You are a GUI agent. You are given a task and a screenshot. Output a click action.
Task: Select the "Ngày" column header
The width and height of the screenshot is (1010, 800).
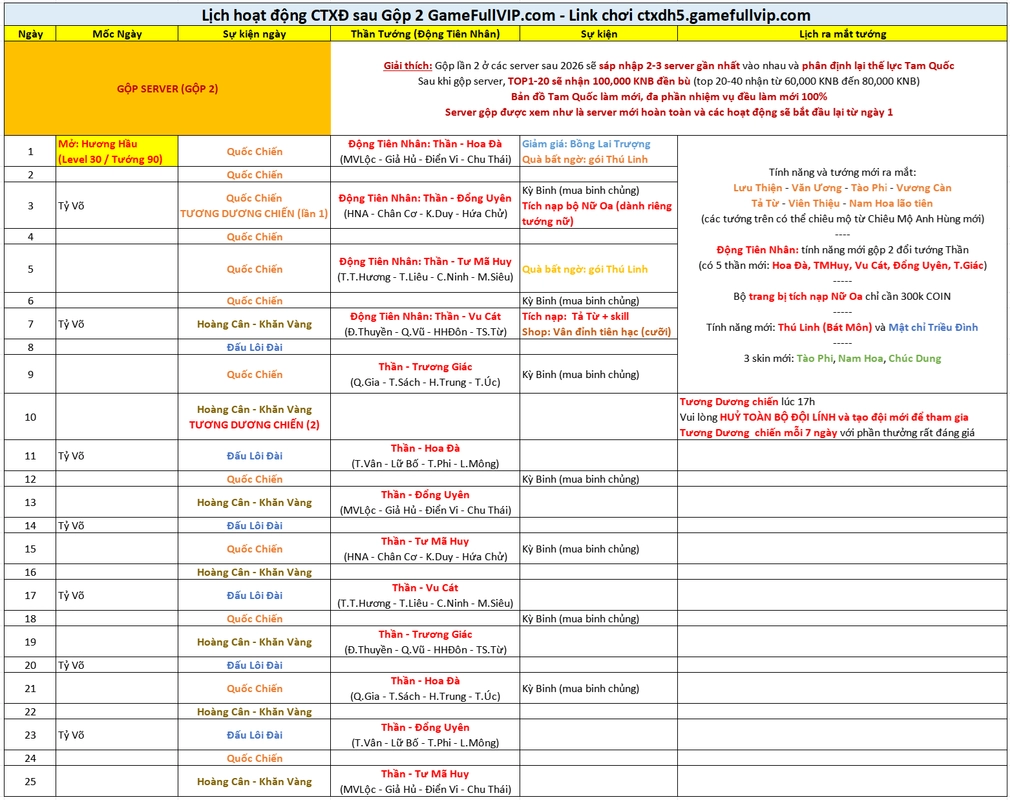30,34
